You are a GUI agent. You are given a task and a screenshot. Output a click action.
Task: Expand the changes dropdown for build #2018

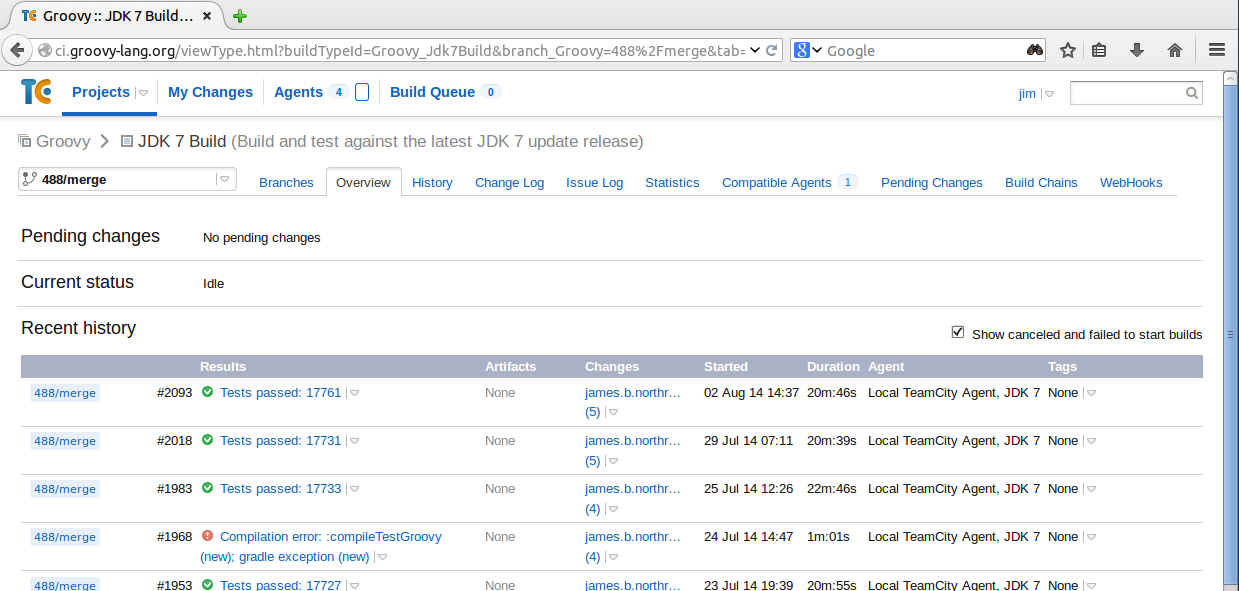tap(613, 461)
